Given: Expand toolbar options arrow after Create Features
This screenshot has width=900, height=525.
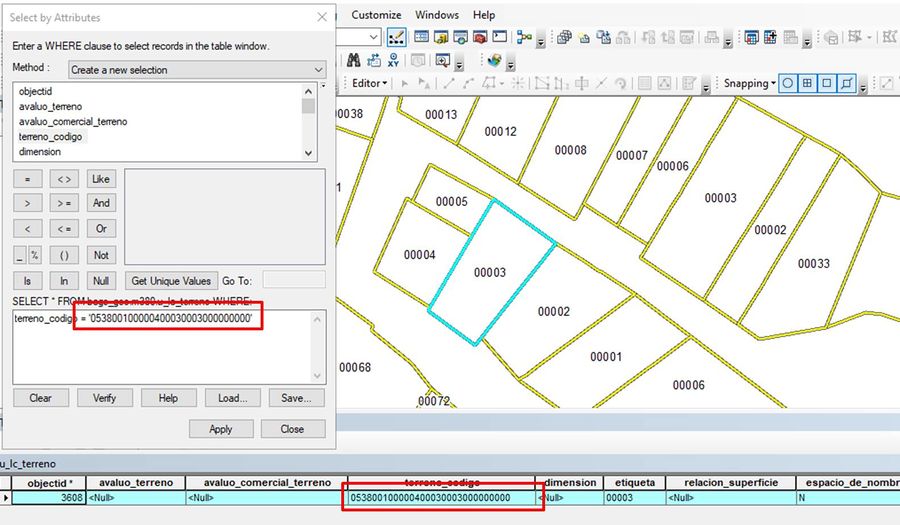Looking at the screenshot, I should pos(706,86).
